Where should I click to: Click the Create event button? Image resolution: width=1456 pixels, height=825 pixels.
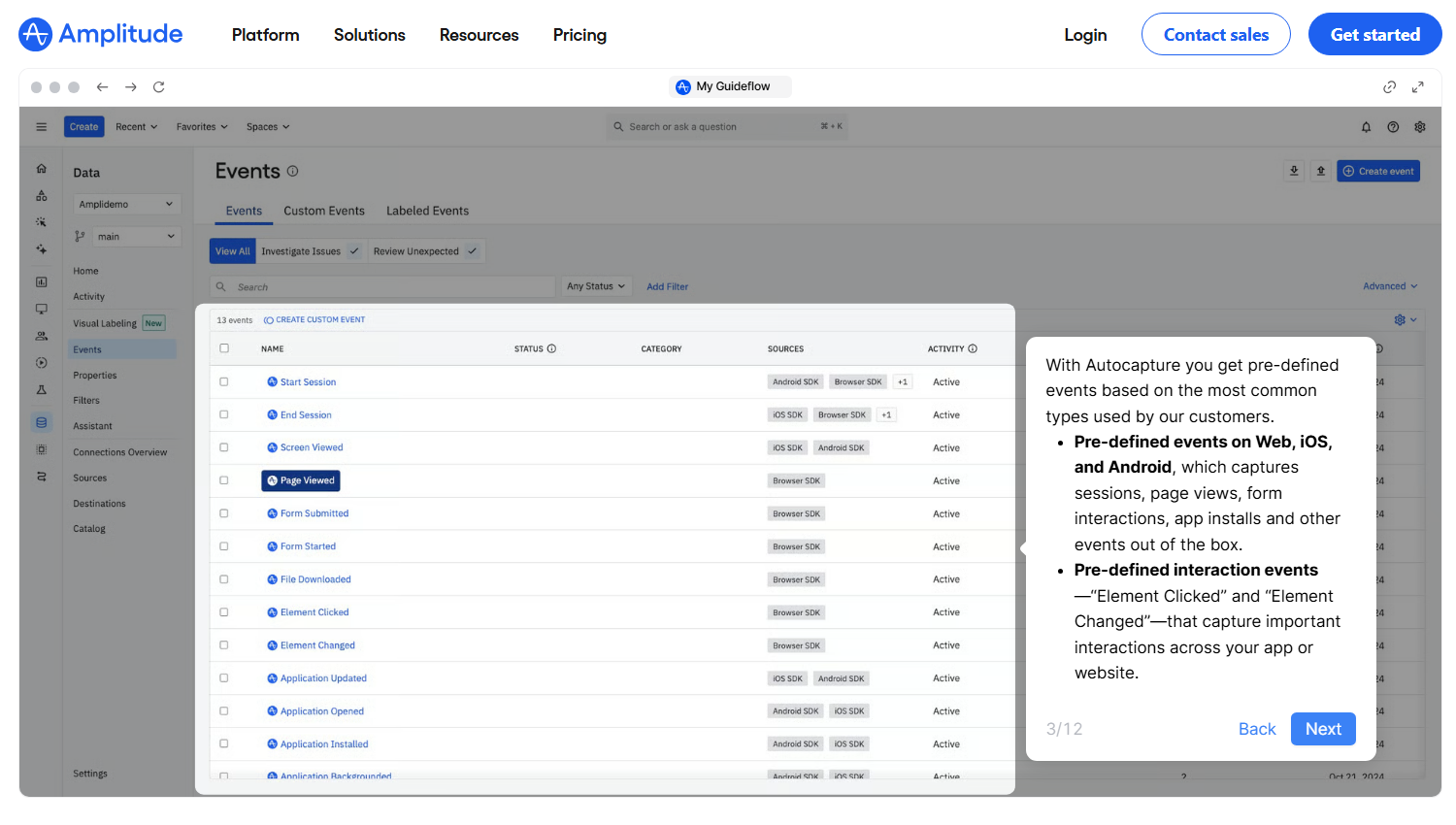(1378, 171)
